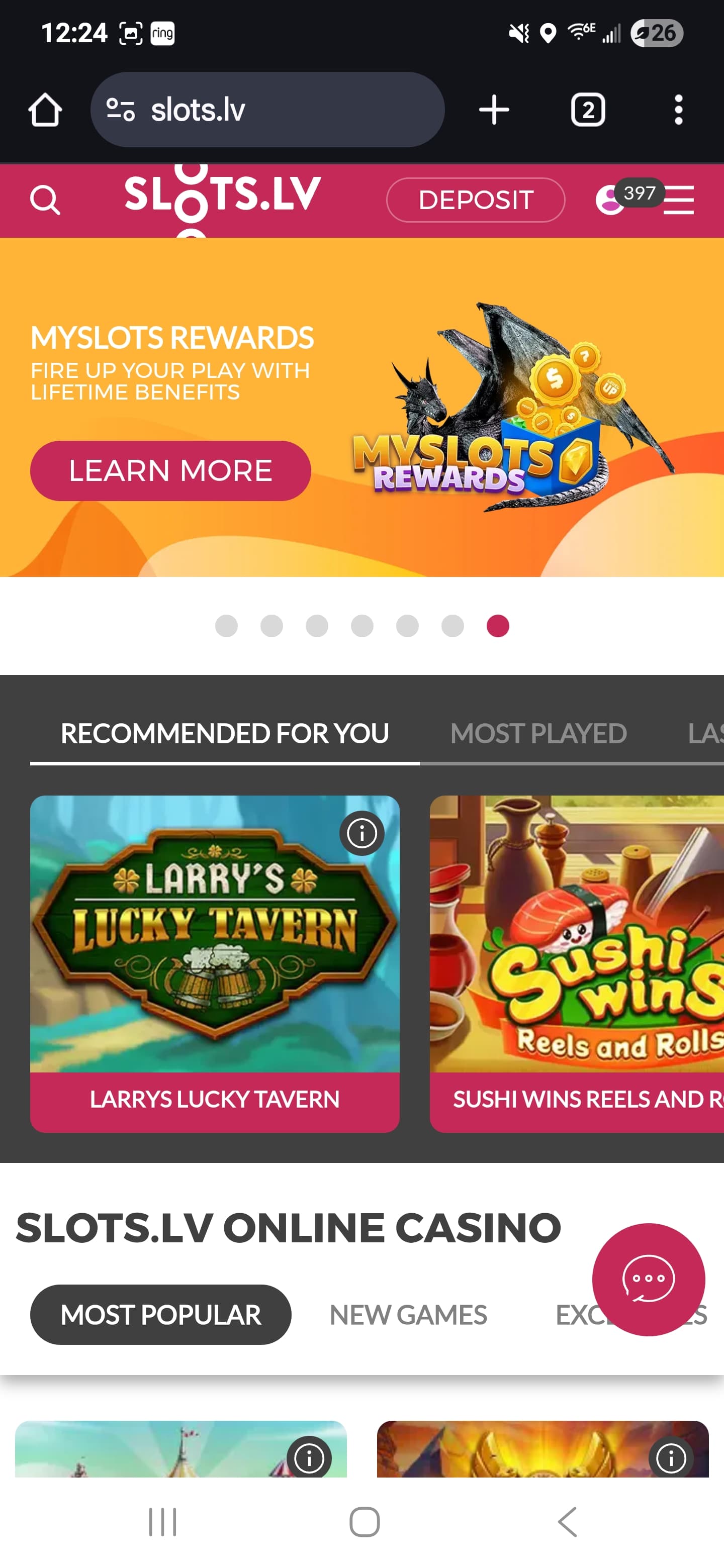Open the tab switcher showing 2 tabs

(588, 110)
